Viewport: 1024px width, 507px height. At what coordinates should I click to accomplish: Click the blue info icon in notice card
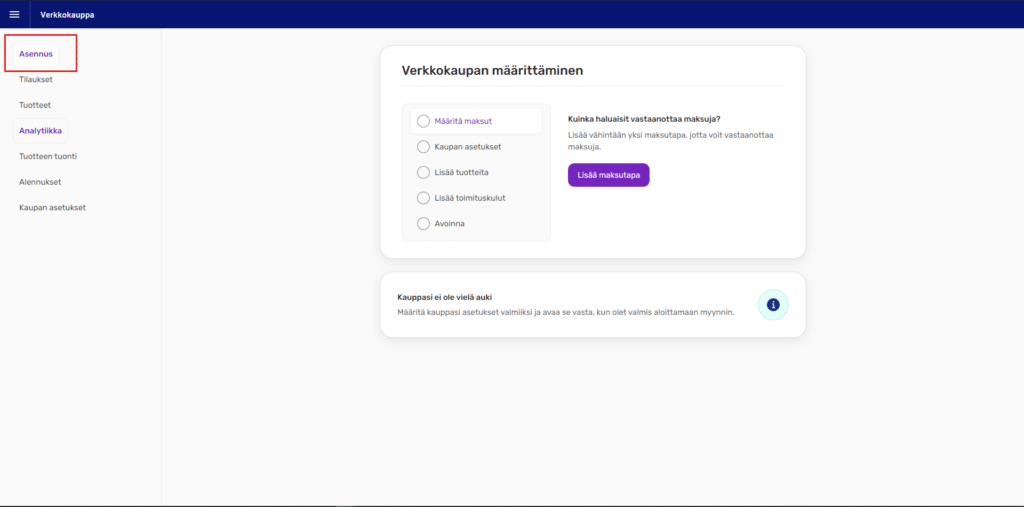pos(773,304)
